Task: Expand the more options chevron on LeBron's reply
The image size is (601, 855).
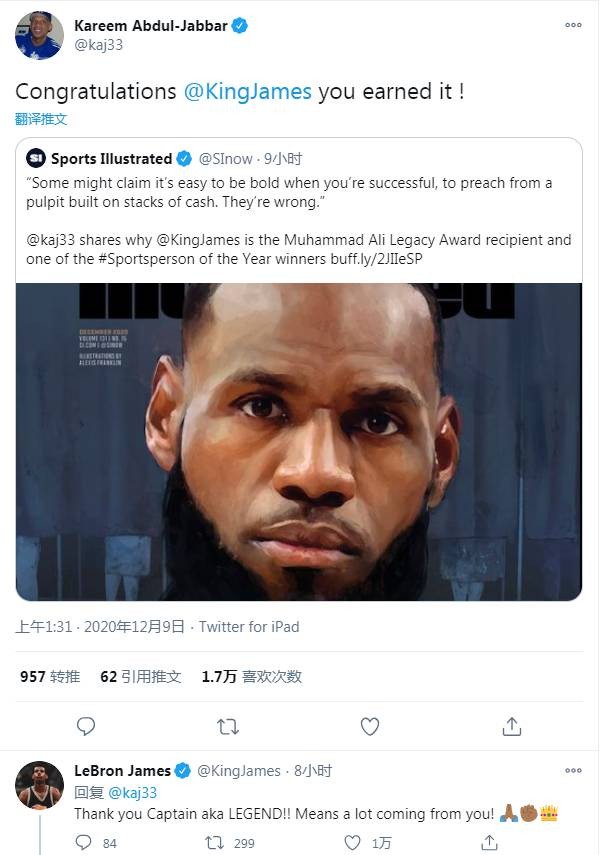Action: tap(573, 770)
